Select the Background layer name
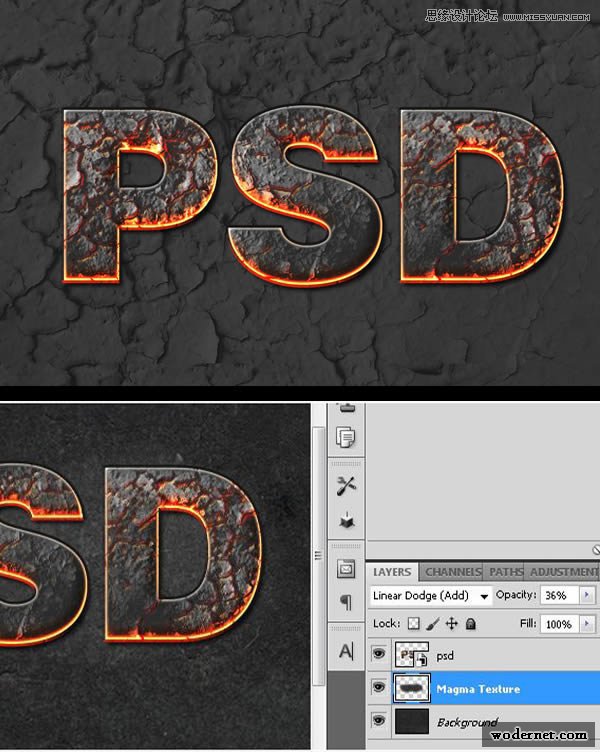This screenshot has height=752, width=600. [x=468, y=722]
